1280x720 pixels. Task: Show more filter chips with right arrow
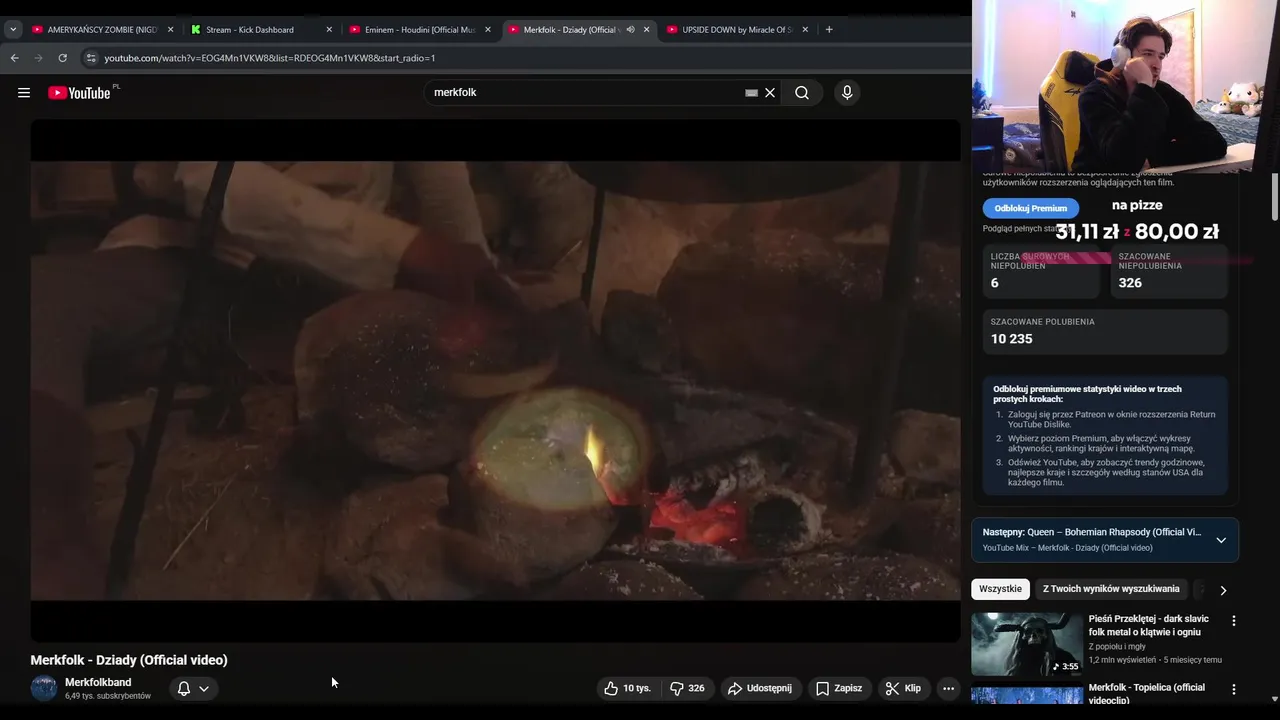1222,590
